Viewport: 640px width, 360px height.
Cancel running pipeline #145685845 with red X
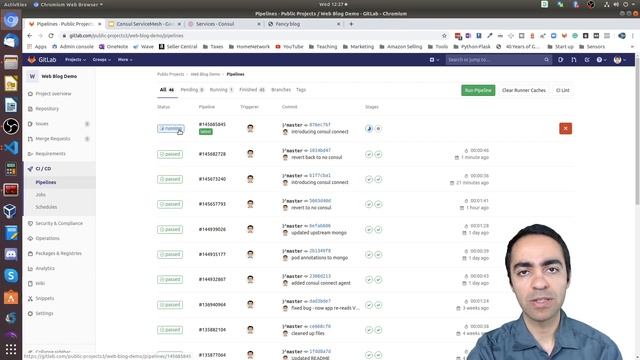coord(565,129)
